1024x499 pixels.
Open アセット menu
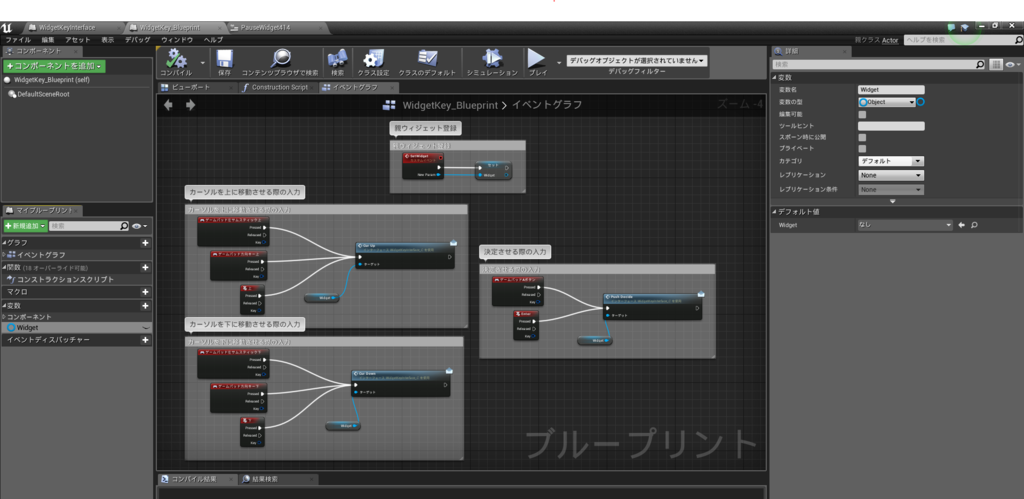point(78,40)
